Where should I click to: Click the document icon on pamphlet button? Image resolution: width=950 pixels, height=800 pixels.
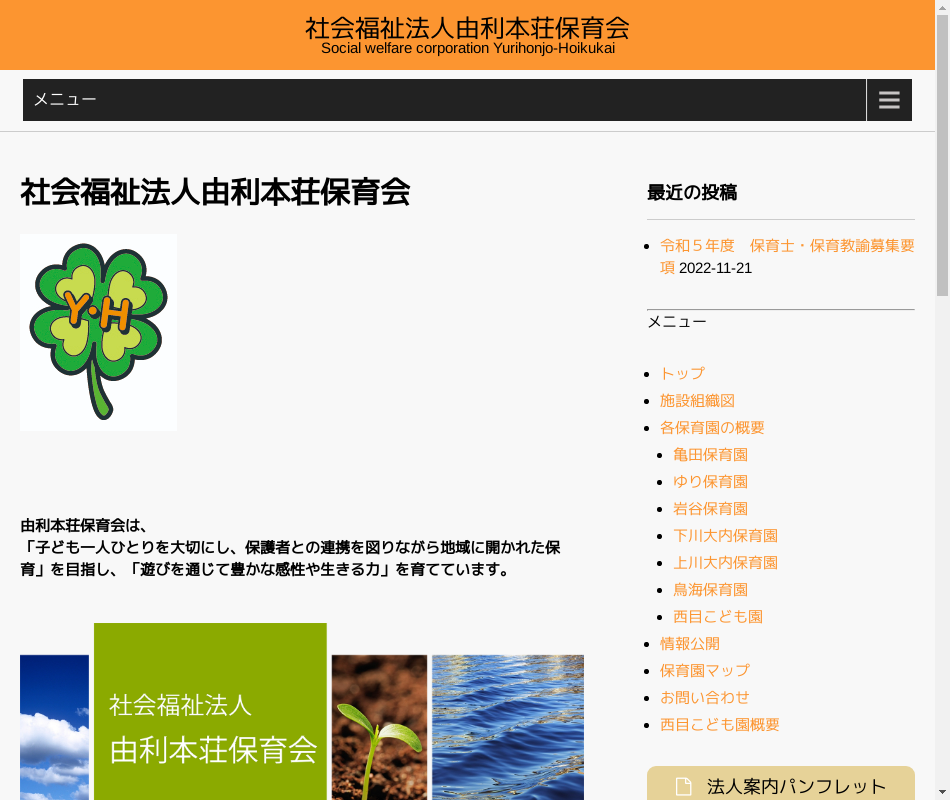click(683, 786)
